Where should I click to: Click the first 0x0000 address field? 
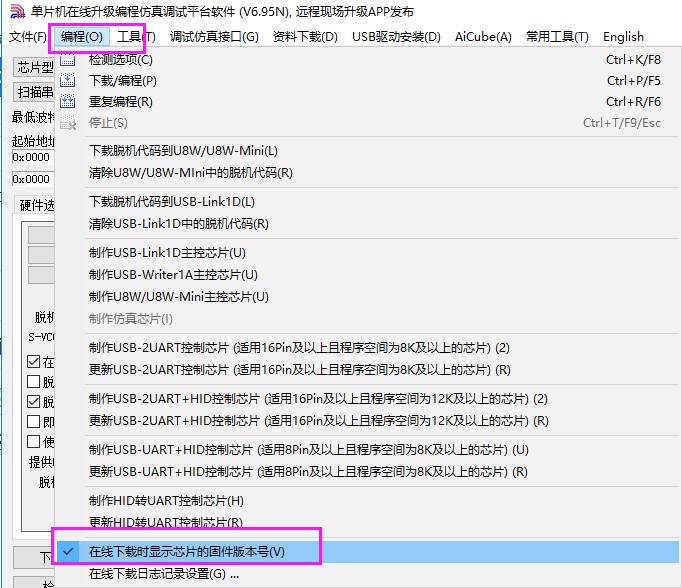pyautogui.click(x=33, y=157)
